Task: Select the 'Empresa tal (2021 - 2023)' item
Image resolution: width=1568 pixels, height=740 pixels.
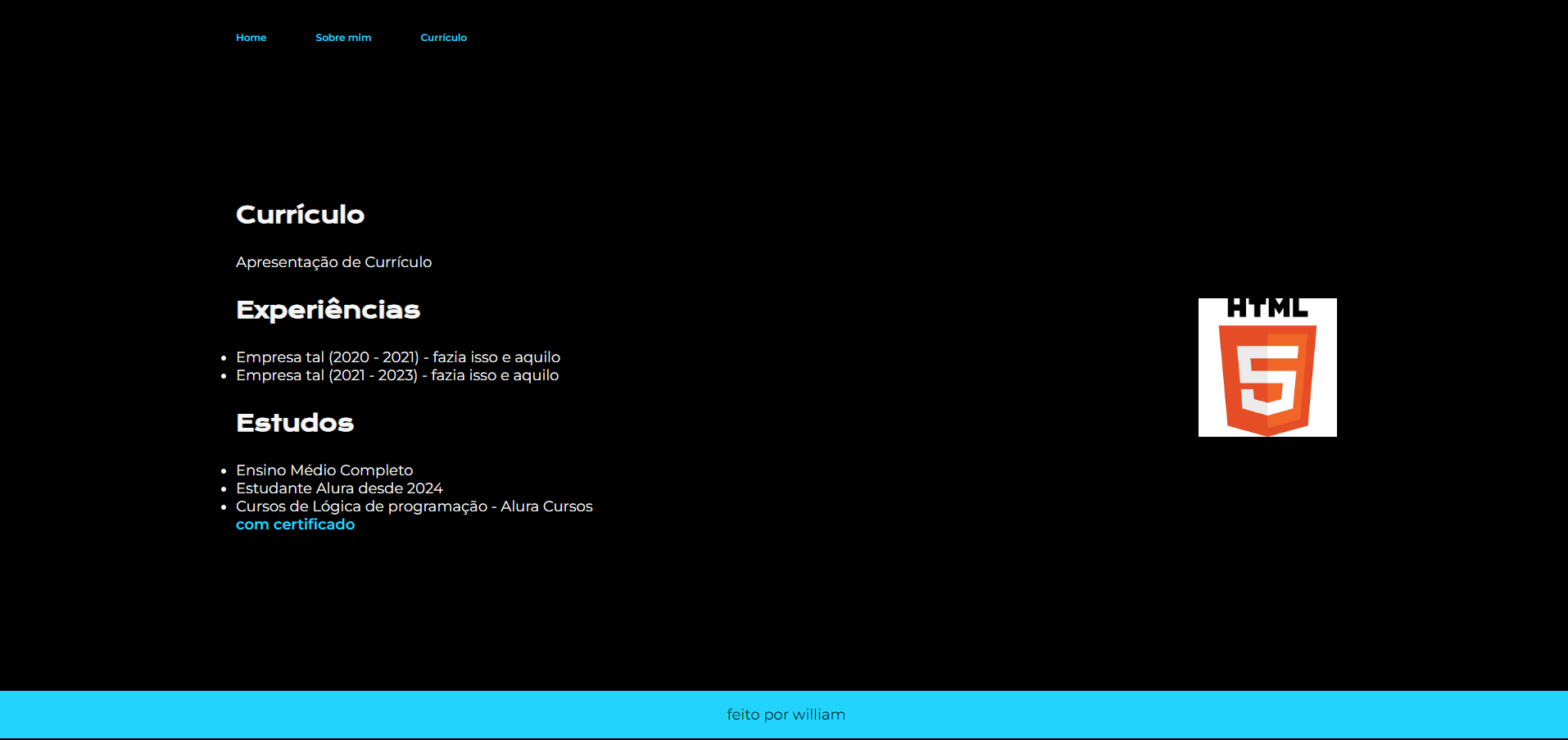Action: point(397,375)
